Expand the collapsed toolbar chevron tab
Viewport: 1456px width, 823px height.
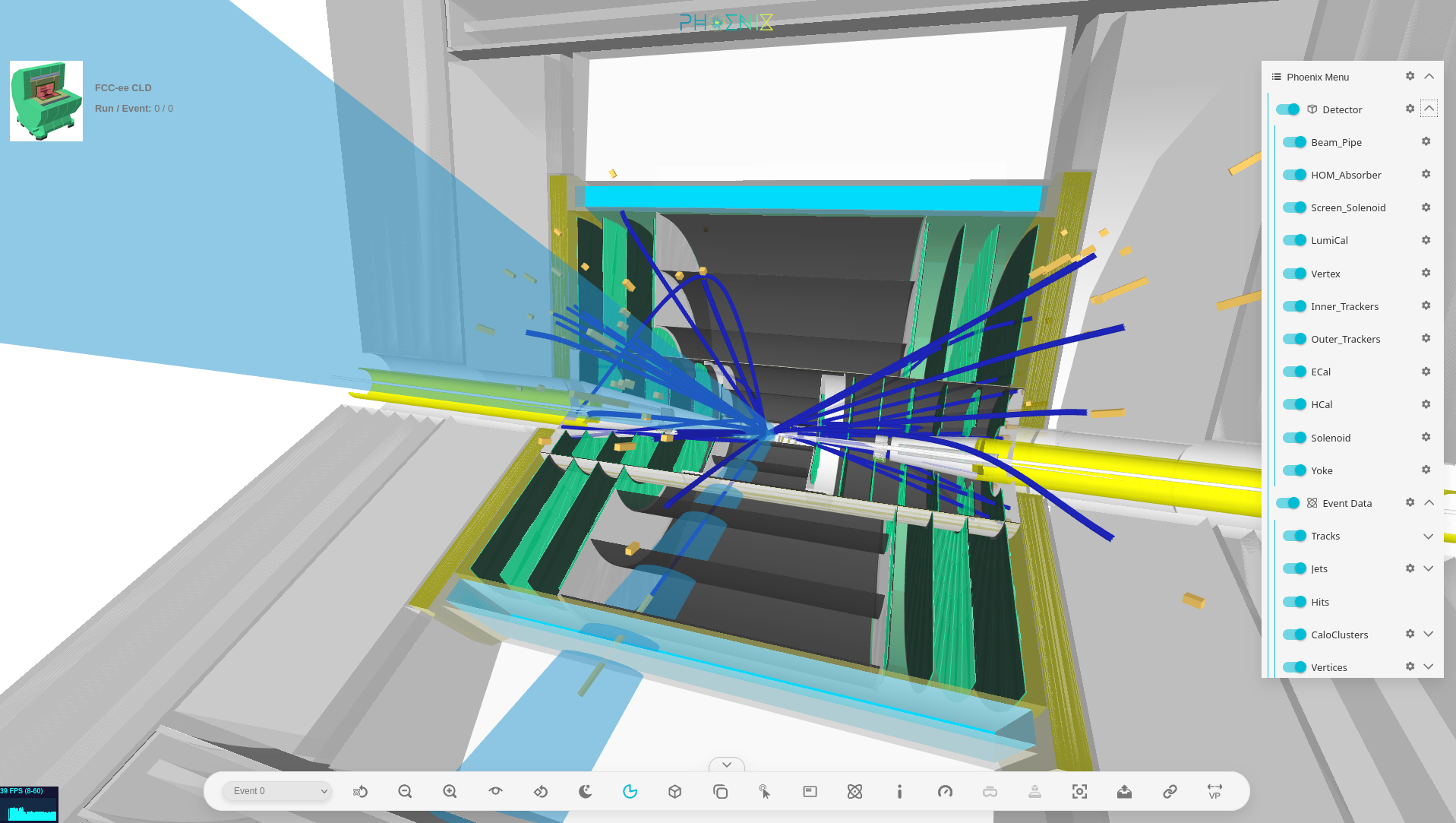point(726,764)
